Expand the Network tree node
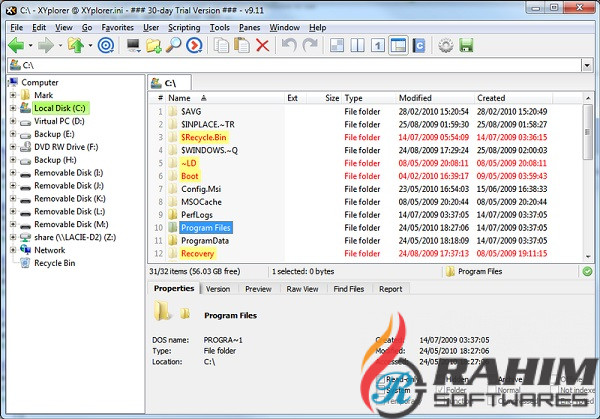600x419 pixels. coord(12,251)
